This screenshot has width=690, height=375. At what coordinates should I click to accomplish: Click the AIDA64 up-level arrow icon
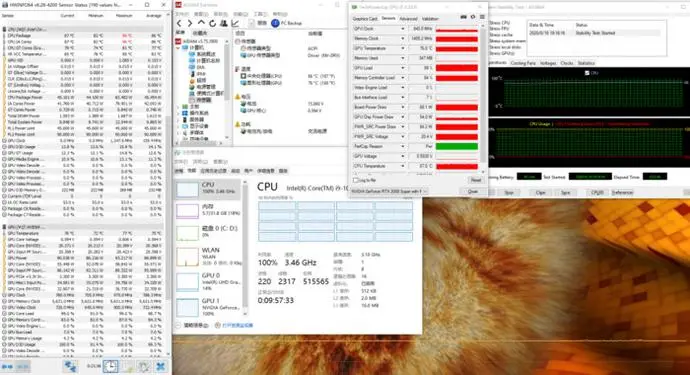(x=201, y=23)
